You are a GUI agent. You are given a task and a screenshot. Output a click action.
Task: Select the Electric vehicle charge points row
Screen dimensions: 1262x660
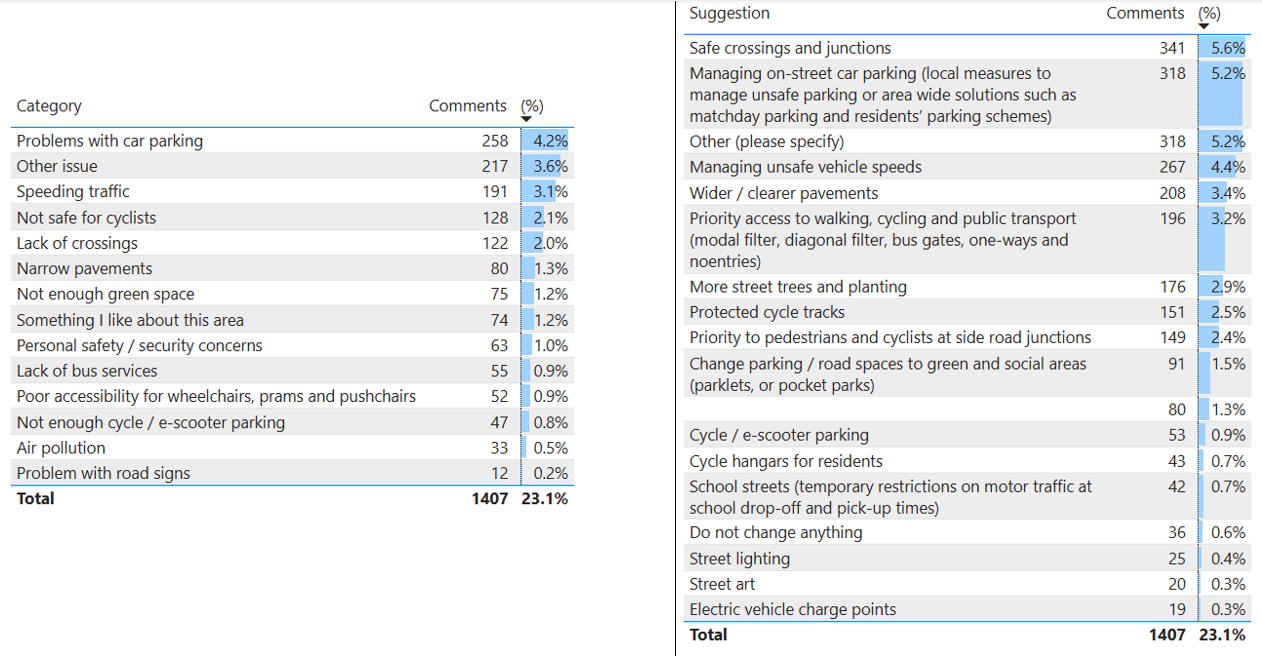[x=793, y=609]
